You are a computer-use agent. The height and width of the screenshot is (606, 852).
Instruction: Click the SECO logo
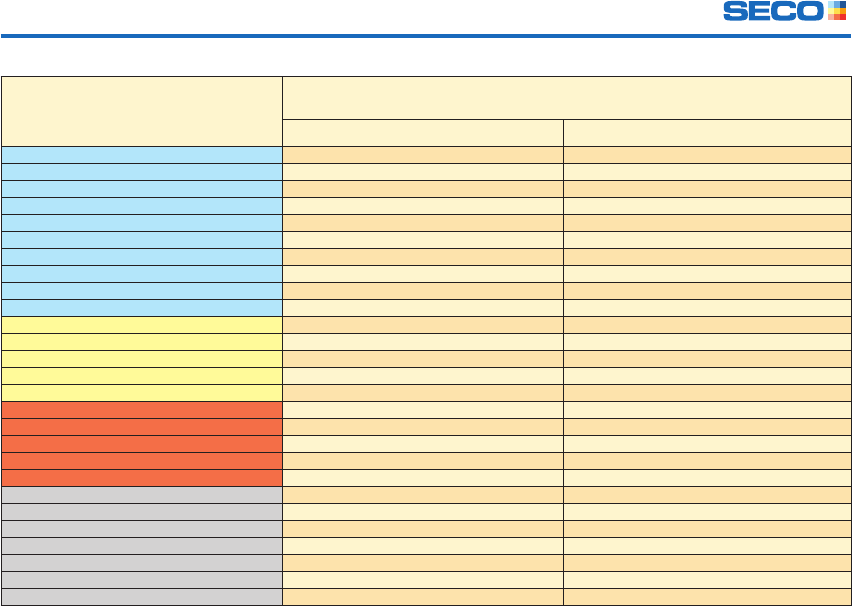[x=785, y=11]
